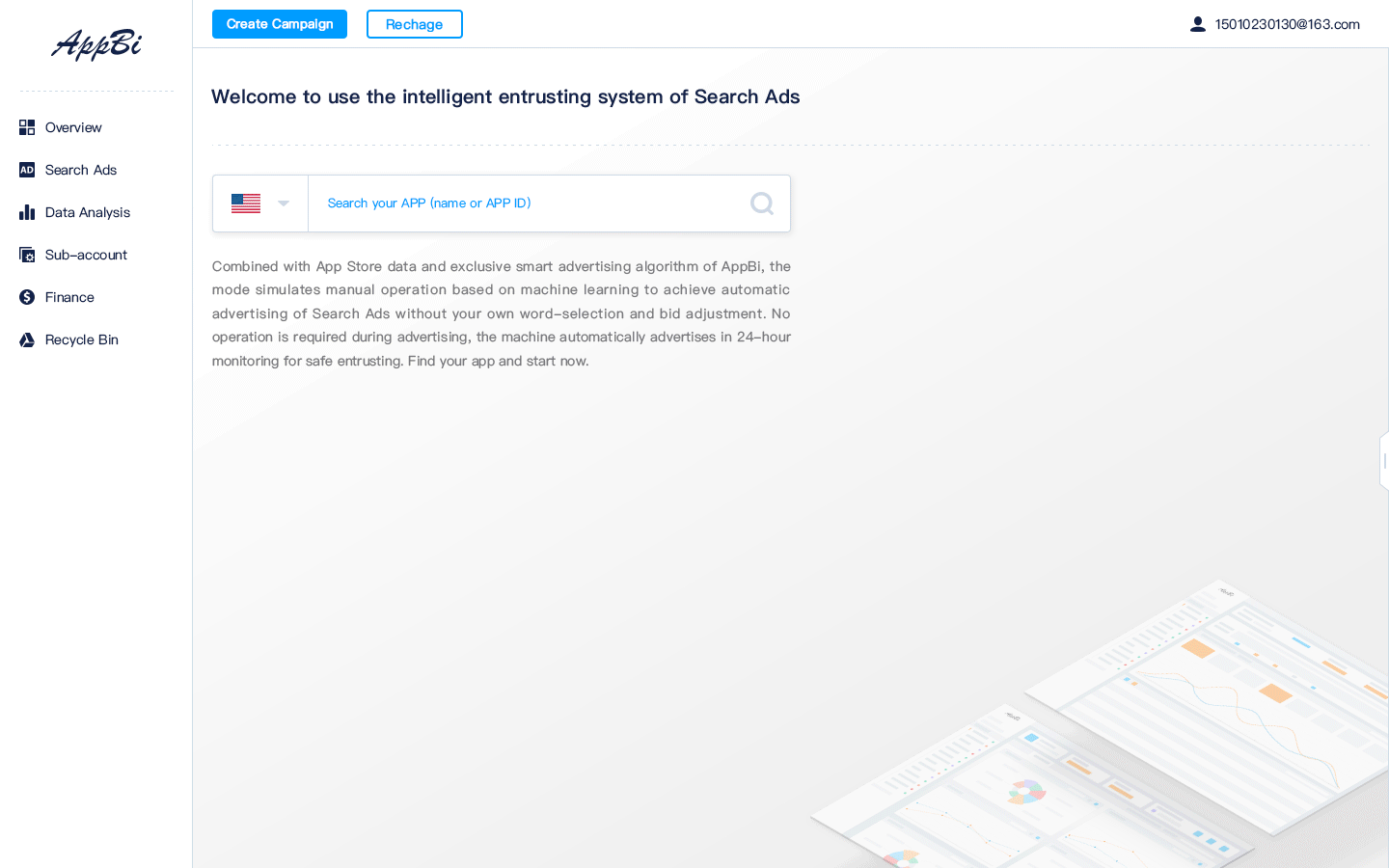Click the Create Campaign button

pos(280,24)
